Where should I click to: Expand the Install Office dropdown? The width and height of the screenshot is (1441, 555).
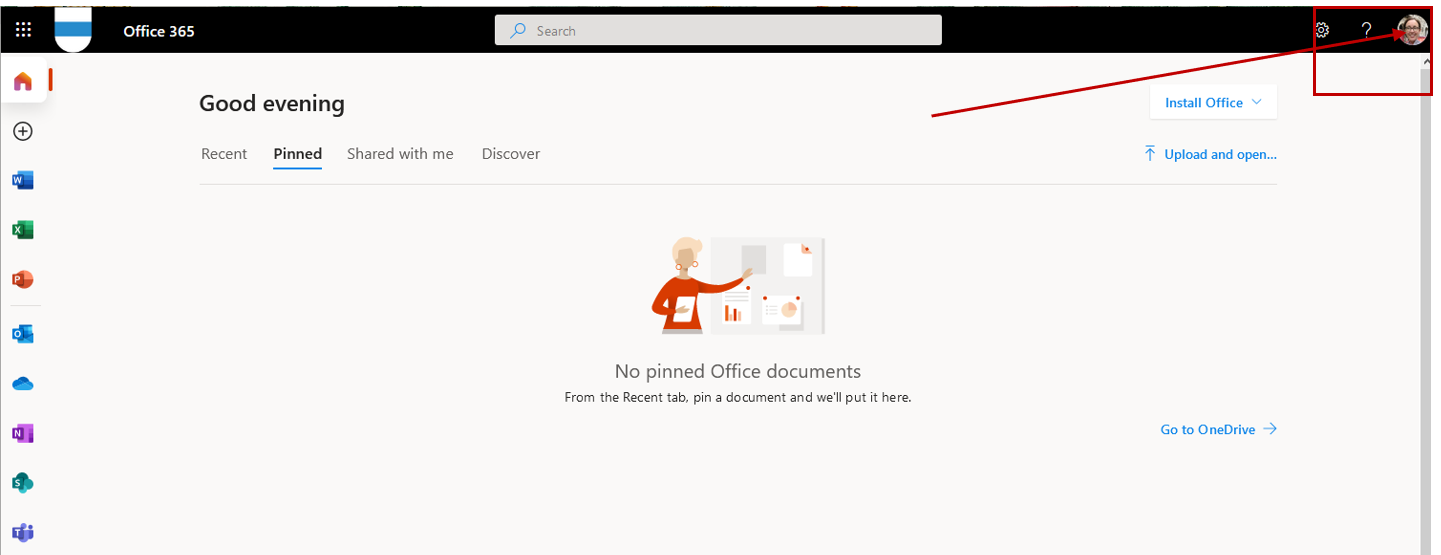tap(1213, 103)
